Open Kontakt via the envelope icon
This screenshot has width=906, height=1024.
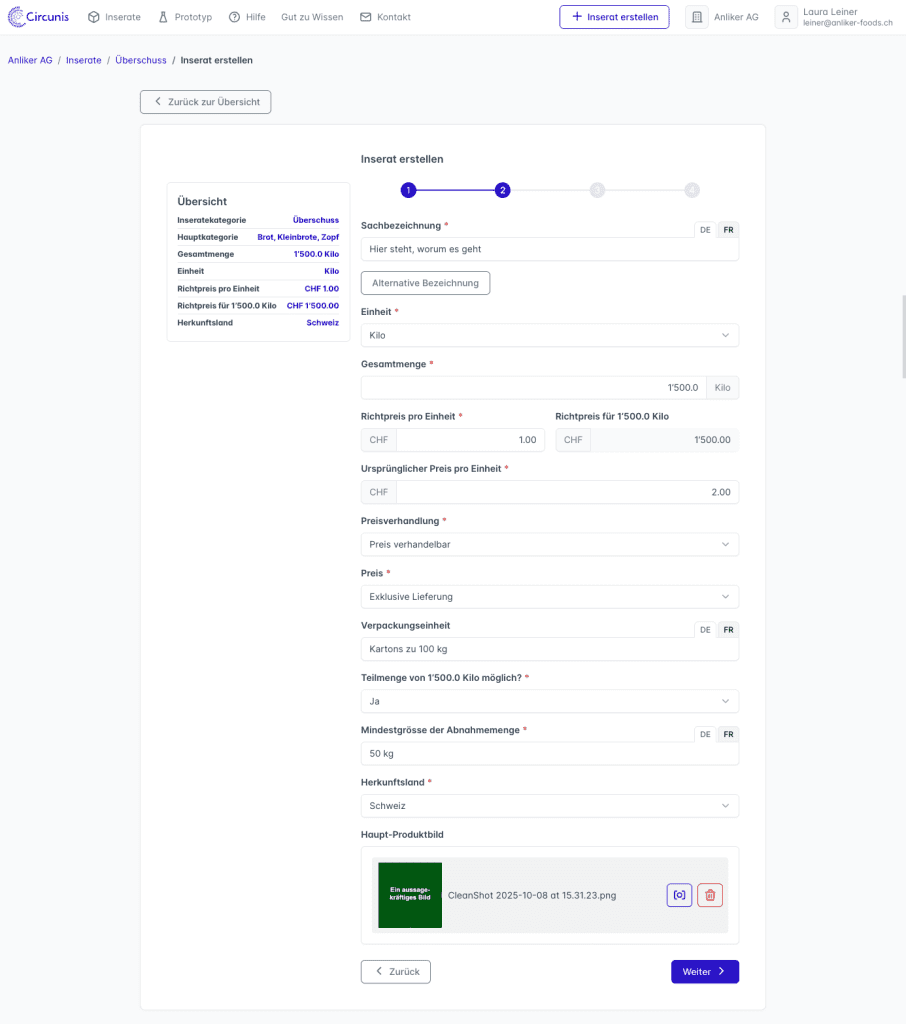coord(365,17)
